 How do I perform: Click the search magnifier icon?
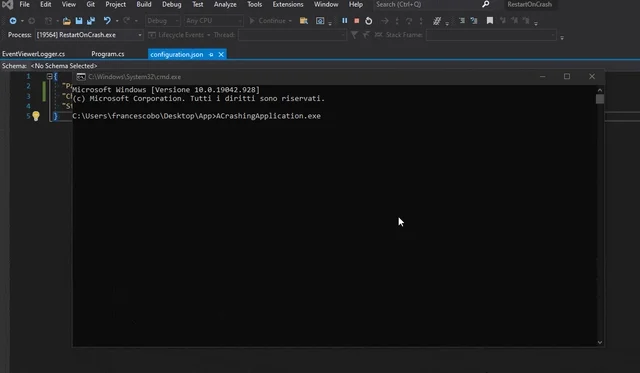[x=486, y=4]
